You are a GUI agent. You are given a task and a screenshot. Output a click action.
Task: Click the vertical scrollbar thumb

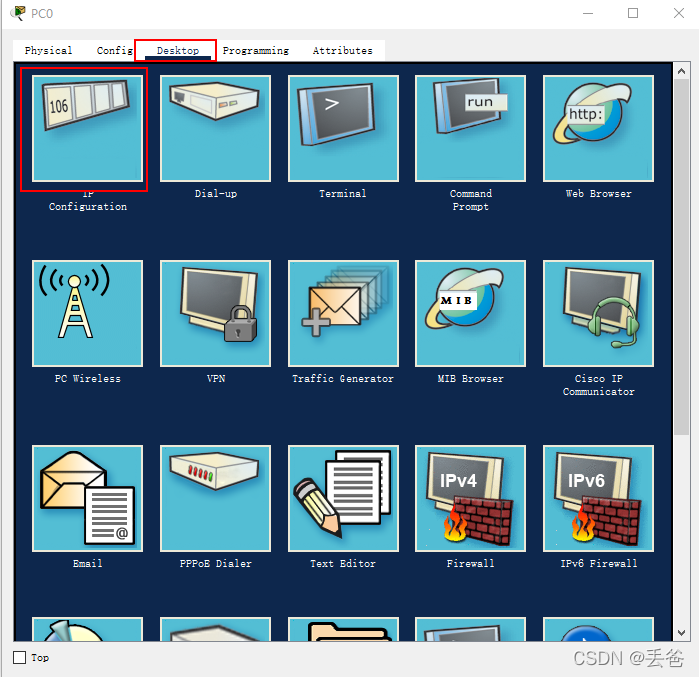681,257
